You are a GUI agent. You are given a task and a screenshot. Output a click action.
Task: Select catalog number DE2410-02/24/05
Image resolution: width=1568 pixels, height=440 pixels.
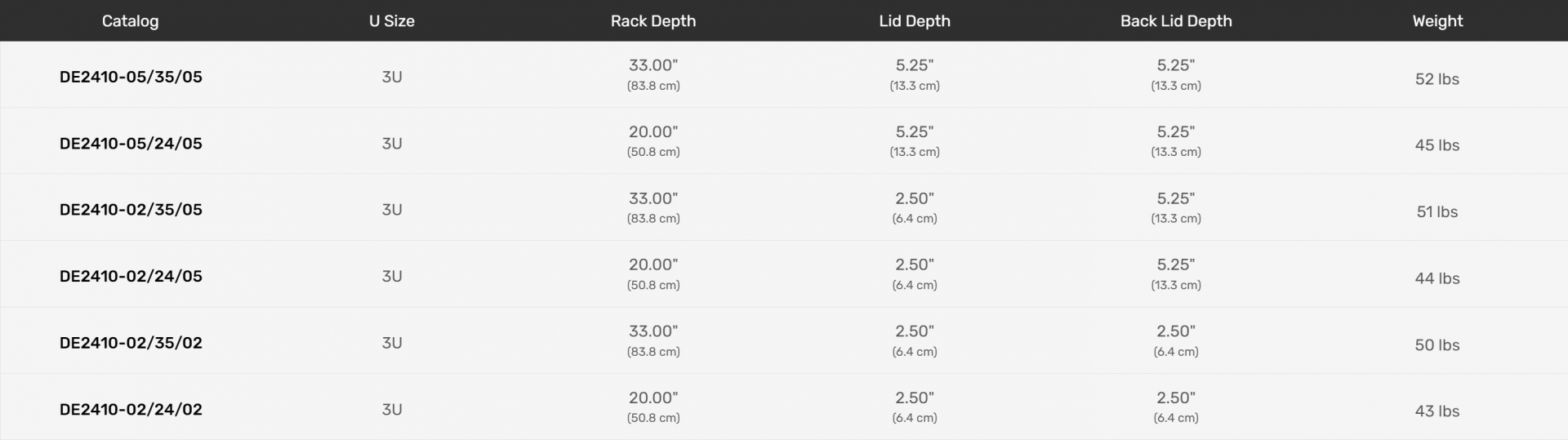(x=131, y=277)
